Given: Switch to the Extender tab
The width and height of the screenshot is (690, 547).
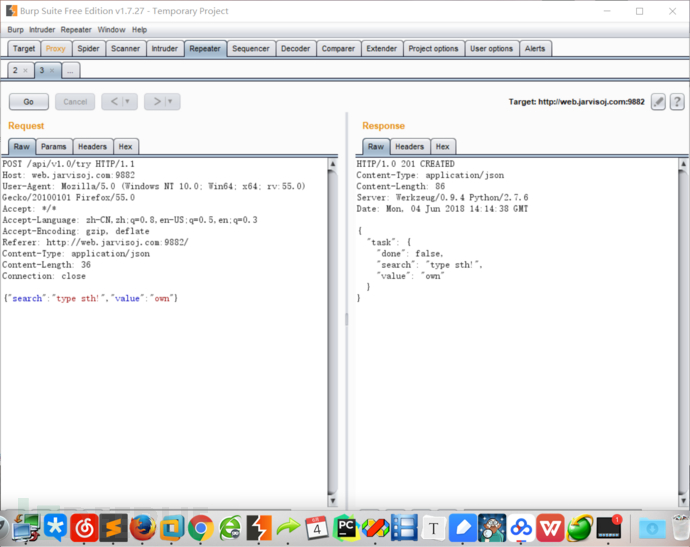Looking at the screenshot, I should tap(382, 48).
